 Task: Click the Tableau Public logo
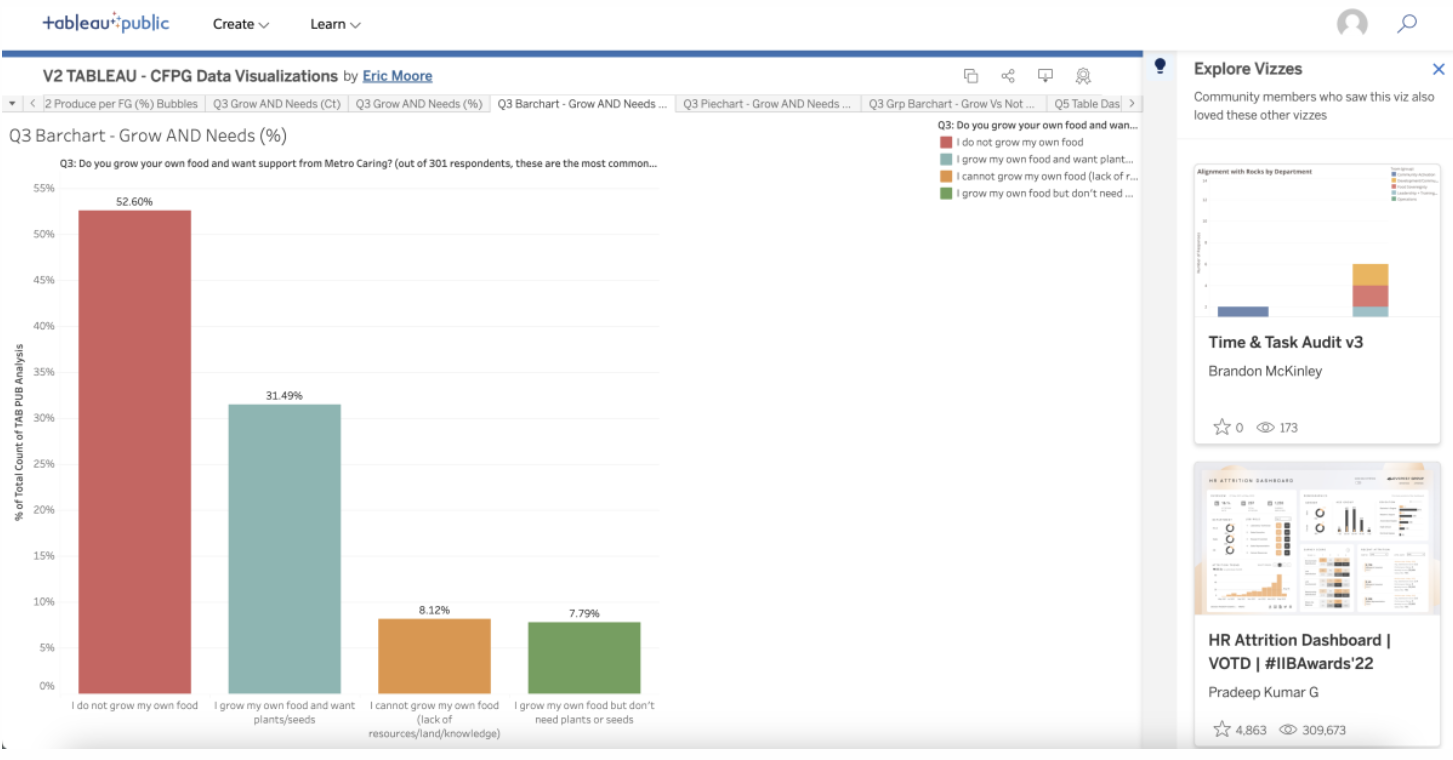pyautogui.click(x=104, y=23)
